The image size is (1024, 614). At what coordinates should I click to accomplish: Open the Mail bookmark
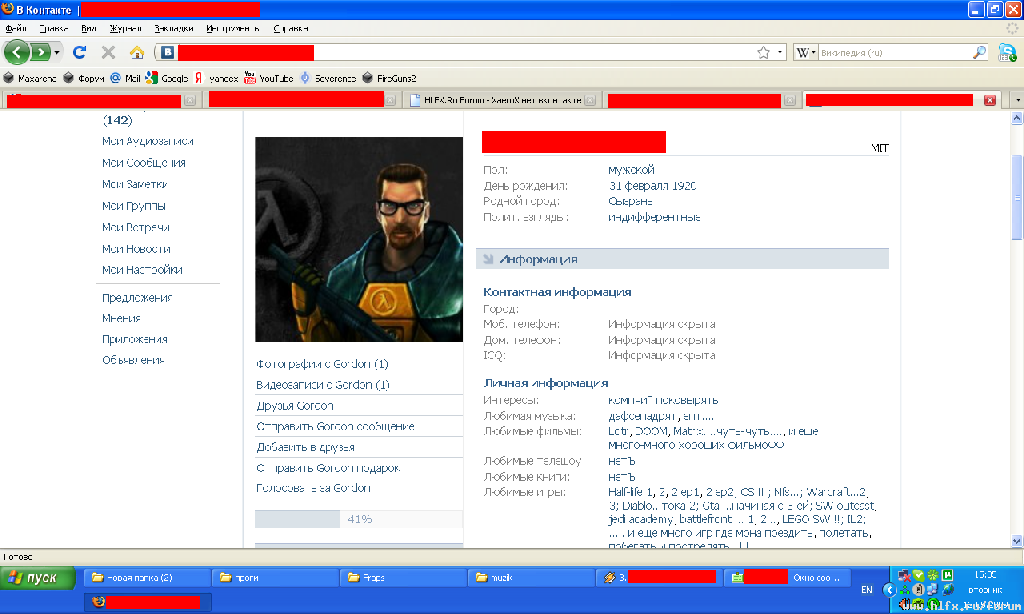point(125,78)
